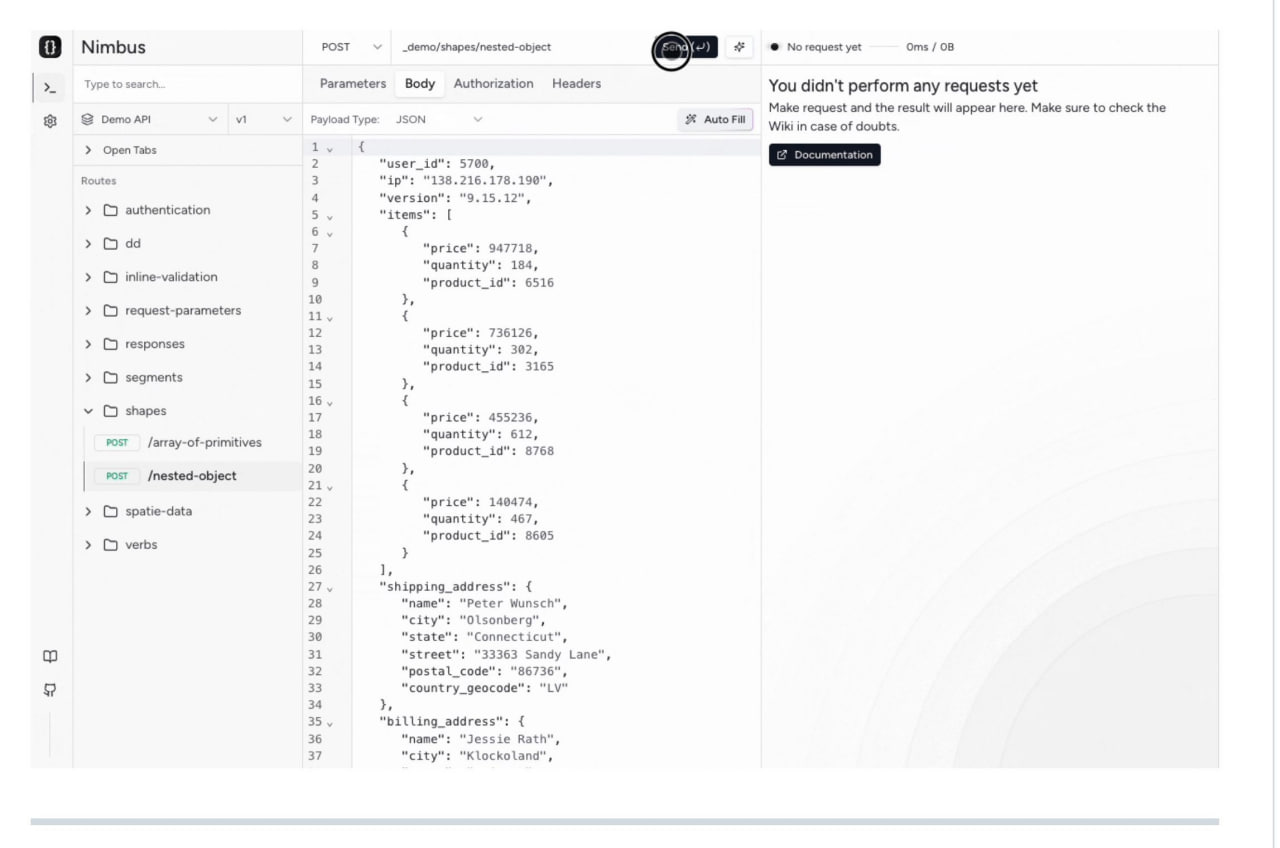Click the "name": "Peter Wunsch" line

484,604
